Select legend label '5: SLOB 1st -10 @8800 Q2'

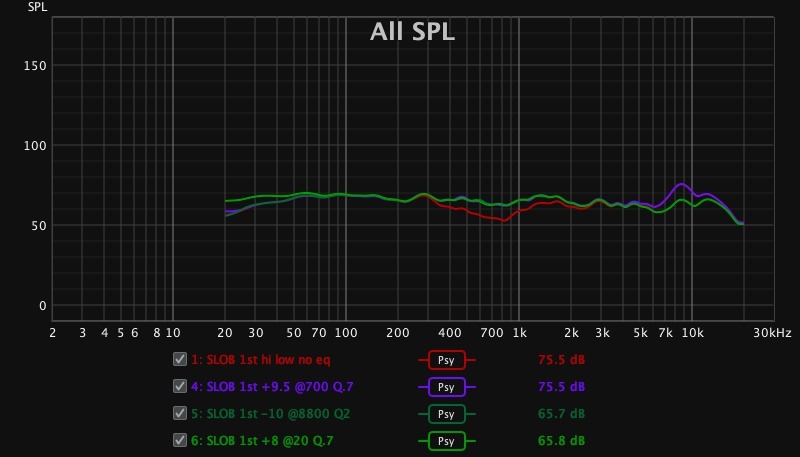[270, 414]
